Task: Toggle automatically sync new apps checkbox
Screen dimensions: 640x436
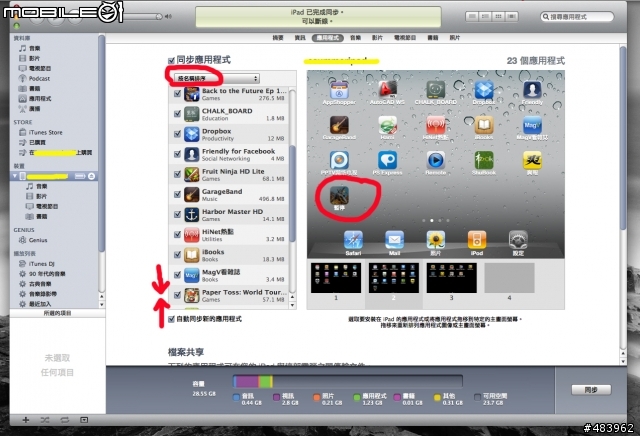Action: (x=171, y=319)
